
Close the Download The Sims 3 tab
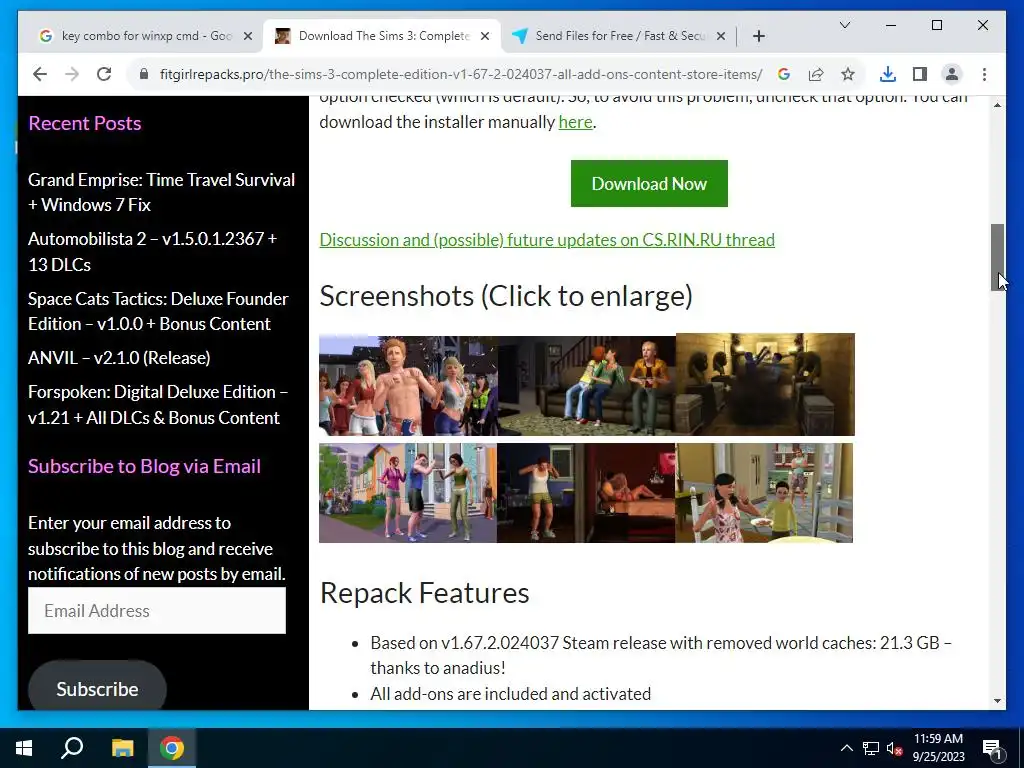tap(485, 36)
